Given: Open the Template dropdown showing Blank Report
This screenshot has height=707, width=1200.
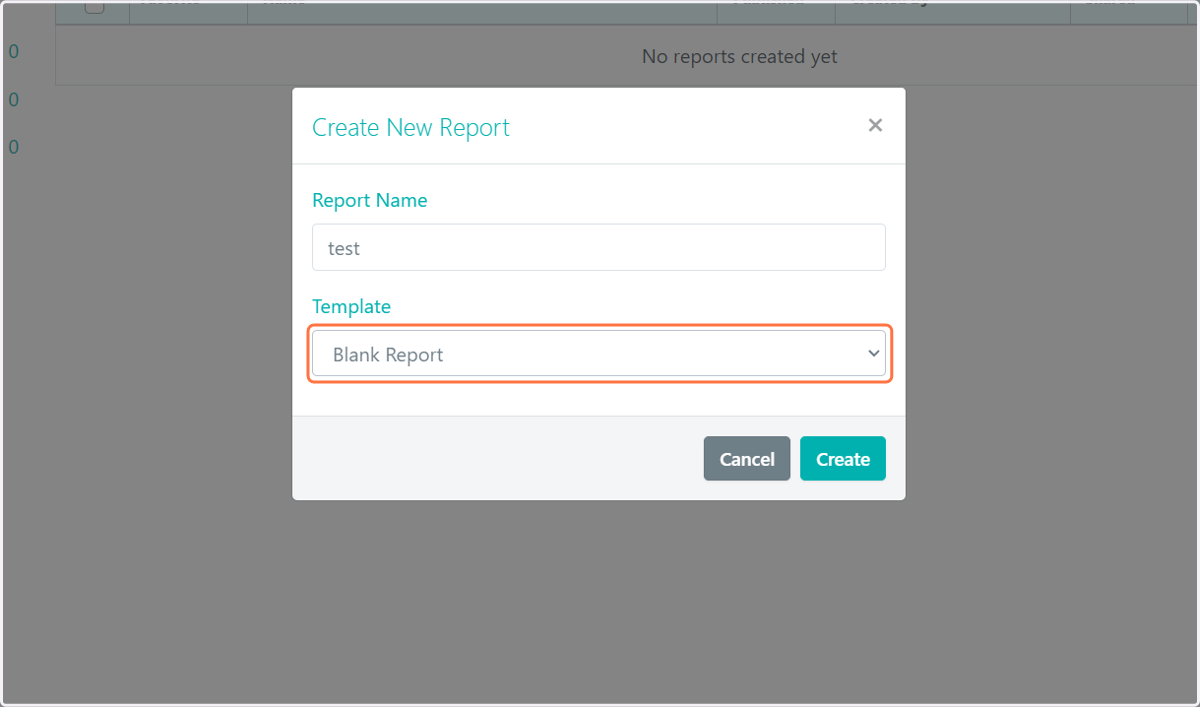Looking at the screenshot, I should 598,354.
